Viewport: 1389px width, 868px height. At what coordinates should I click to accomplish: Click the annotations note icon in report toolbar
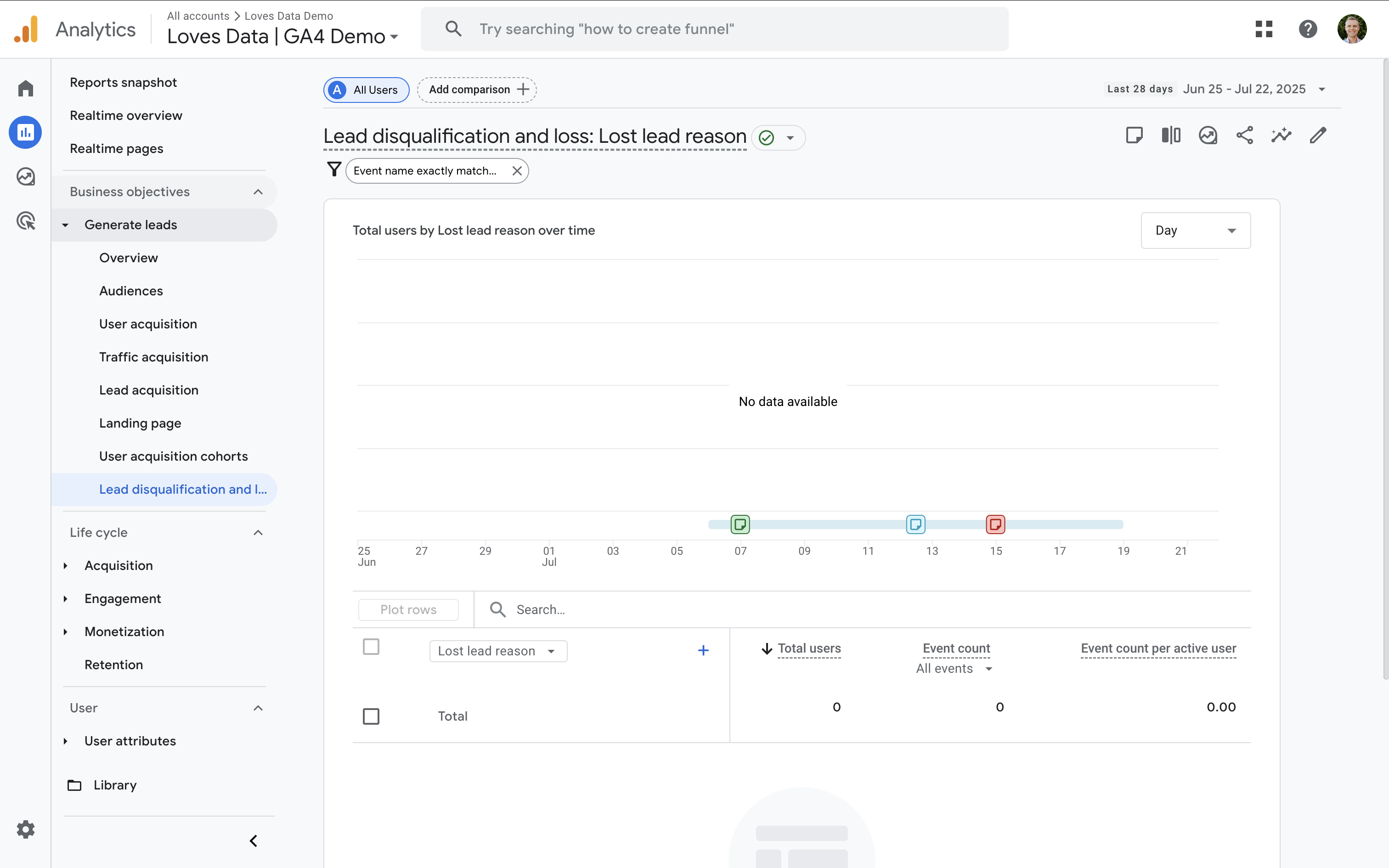click(1134, 135)
